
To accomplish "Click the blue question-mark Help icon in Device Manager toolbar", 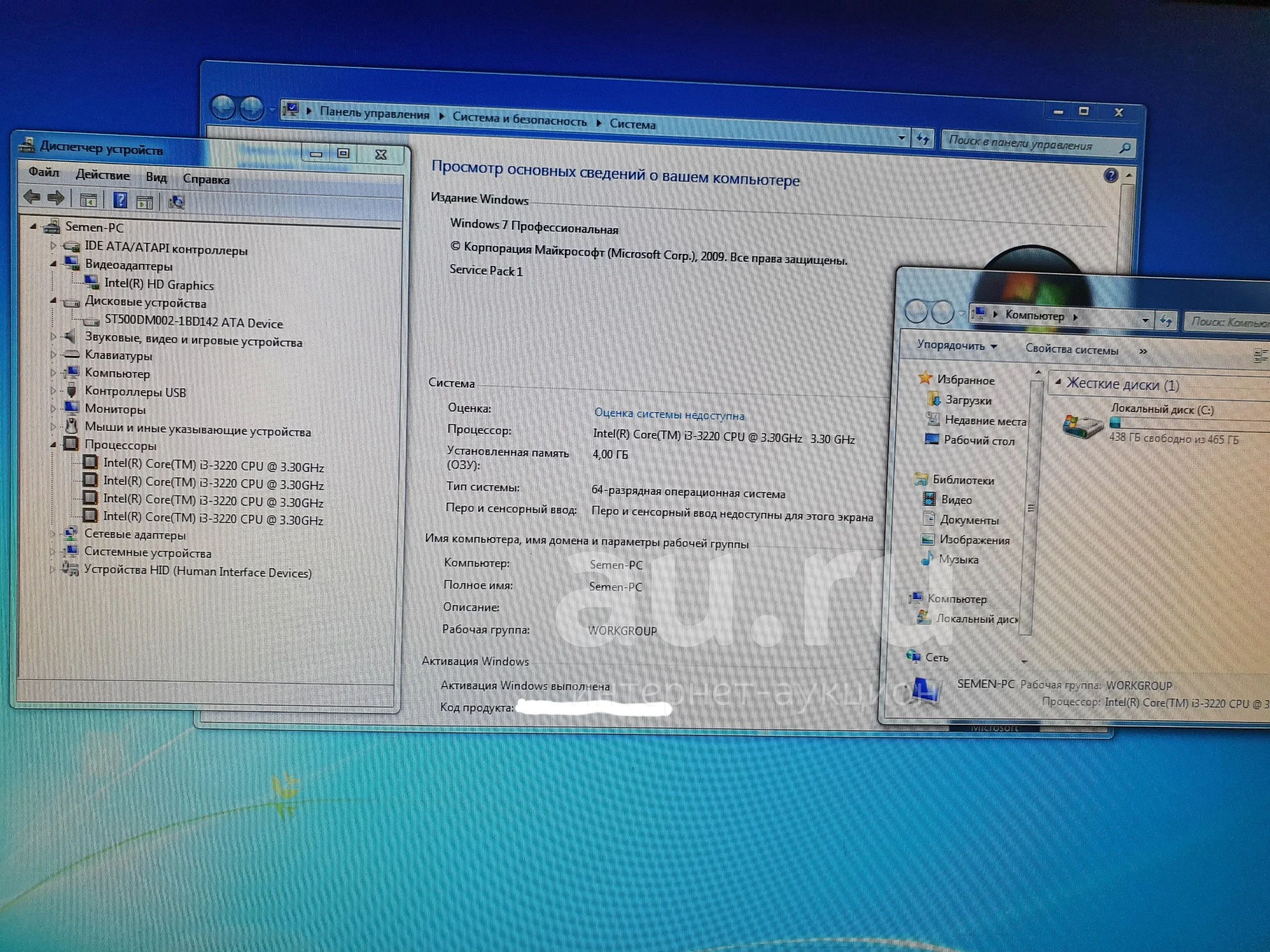I will 120,200.
